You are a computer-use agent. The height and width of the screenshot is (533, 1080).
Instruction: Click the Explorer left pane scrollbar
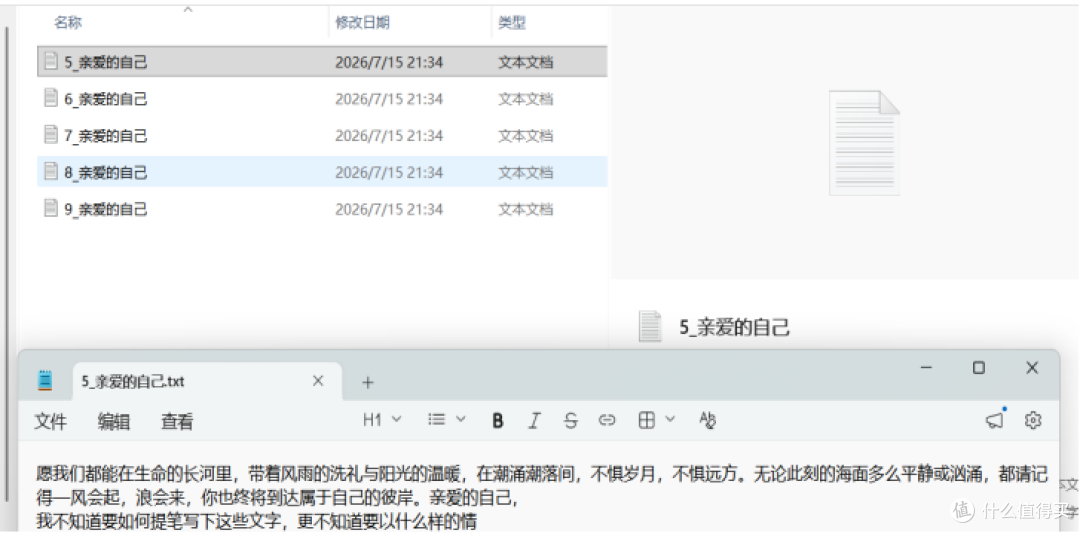tap(8, 262)
